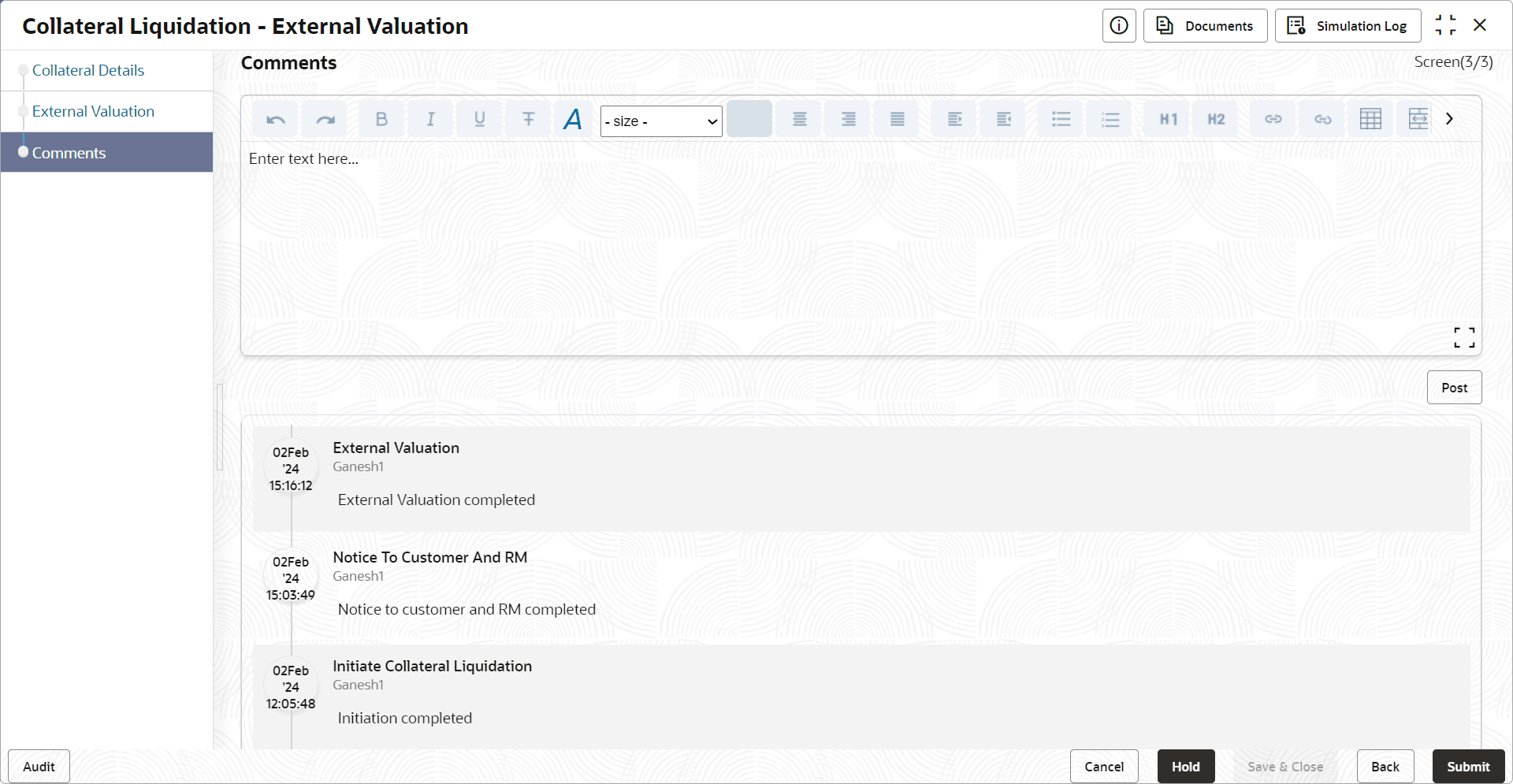Image resolution: width=1513 pixels, height=784 pixels.
Task: Collapse the task window using the corners icon
Action: [x=1445, y=25]
